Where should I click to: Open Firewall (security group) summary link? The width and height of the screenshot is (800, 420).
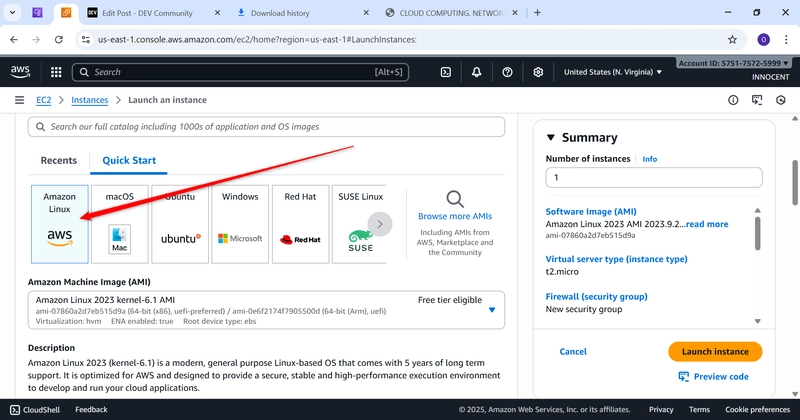point(596,297)
